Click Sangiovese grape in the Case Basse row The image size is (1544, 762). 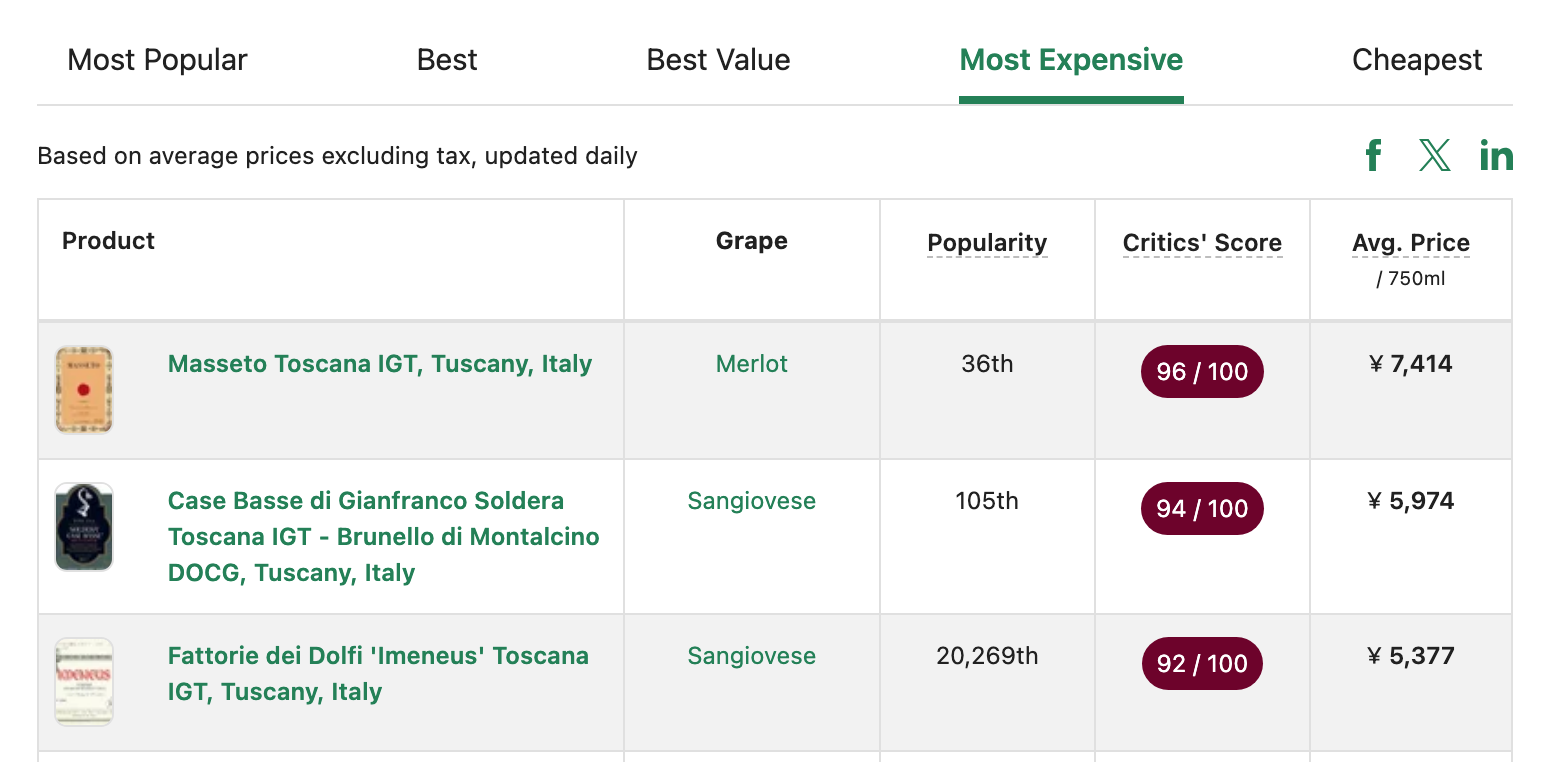pos(752,501)
